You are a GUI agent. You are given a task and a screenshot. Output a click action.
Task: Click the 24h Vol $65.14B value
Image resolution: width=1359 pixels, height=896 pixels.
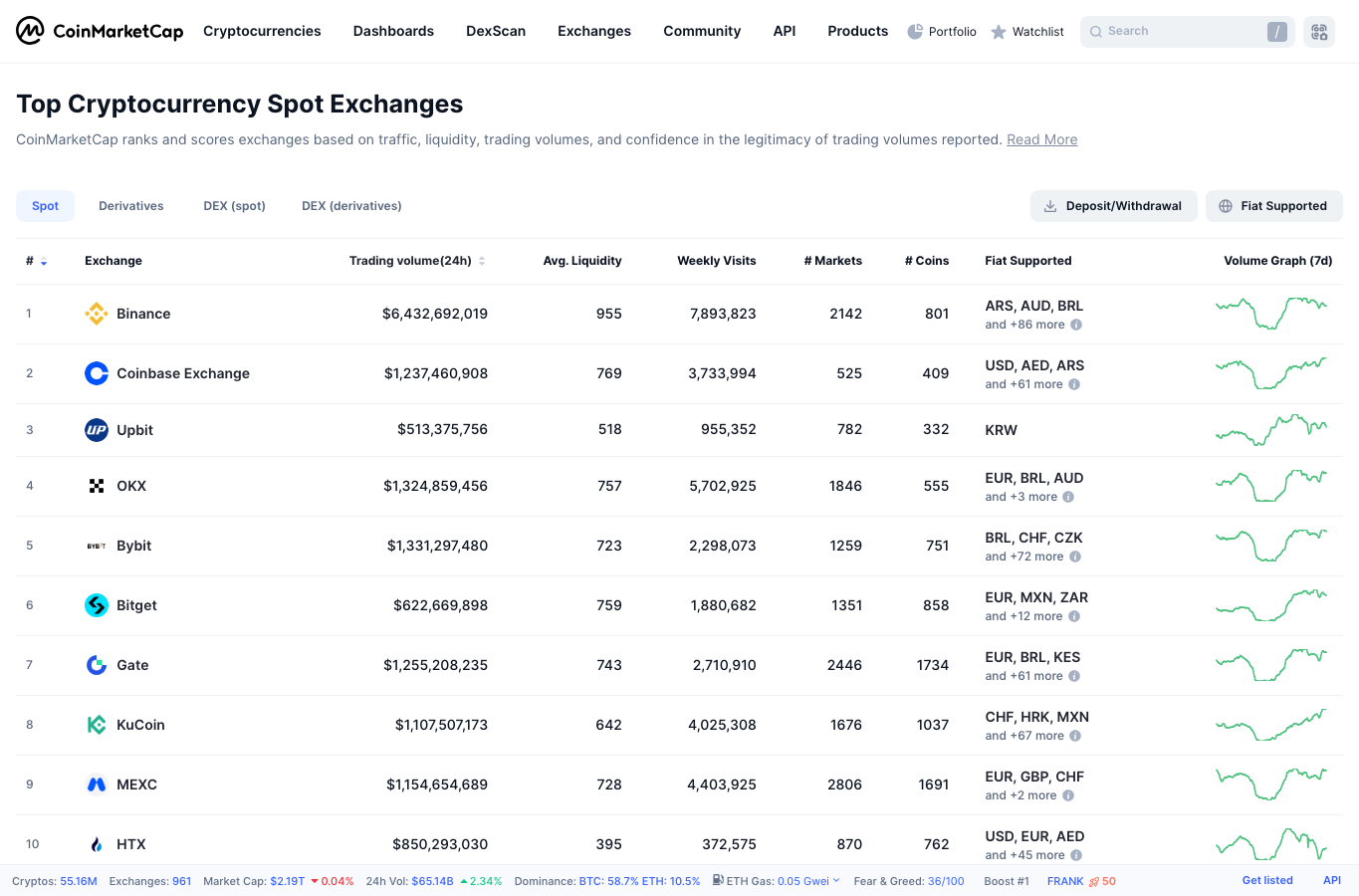[x=432, y=881]
